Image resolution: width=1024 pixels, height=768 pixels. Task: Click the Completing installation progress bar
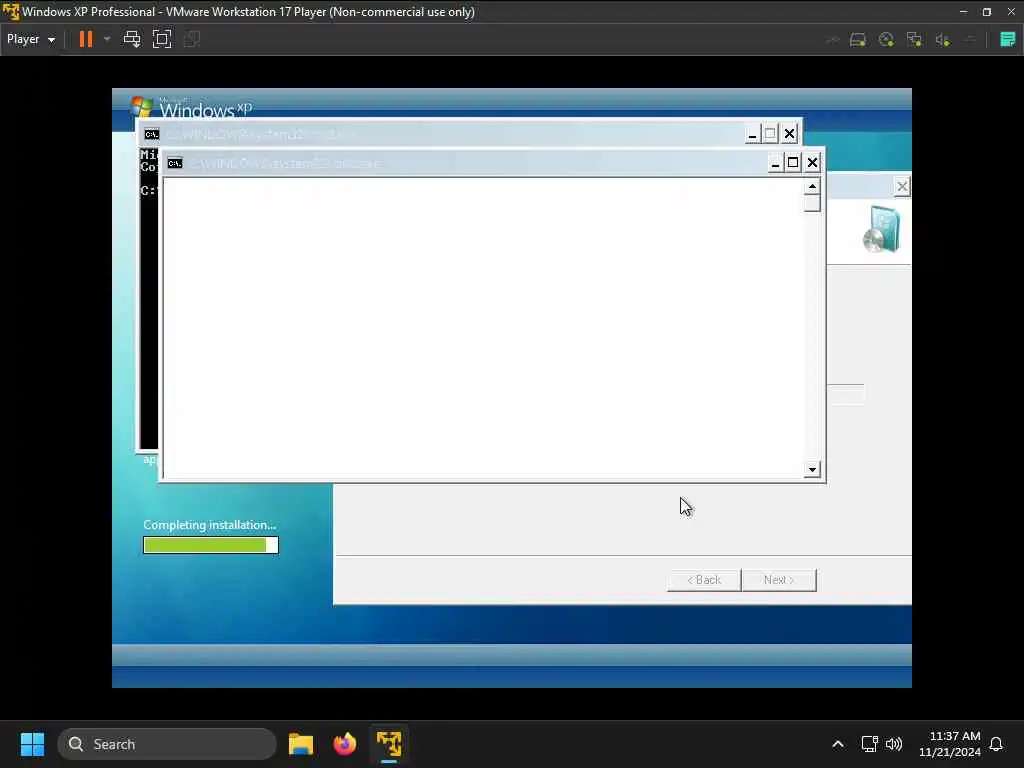[x=211, y=545]
